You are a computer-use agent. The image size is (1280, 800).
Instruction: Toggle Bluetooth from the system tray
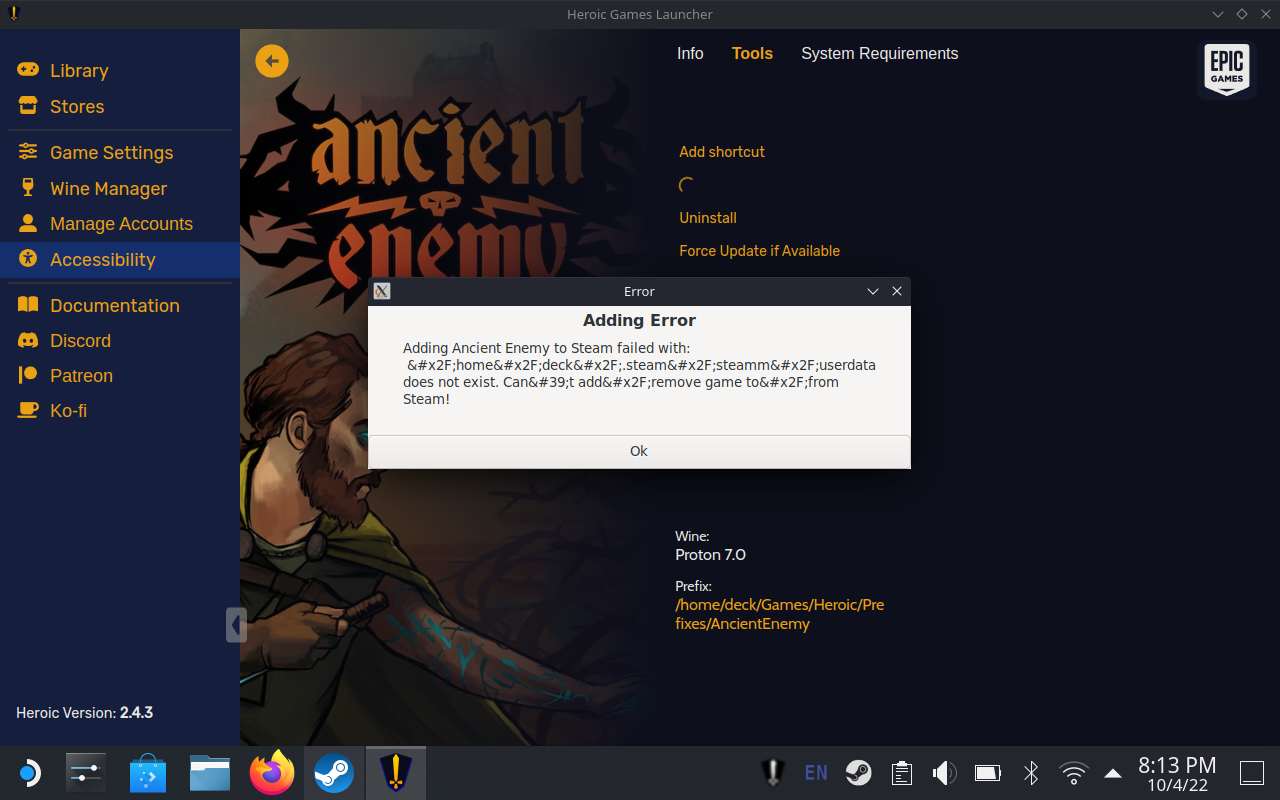(x=1030, y=772)
